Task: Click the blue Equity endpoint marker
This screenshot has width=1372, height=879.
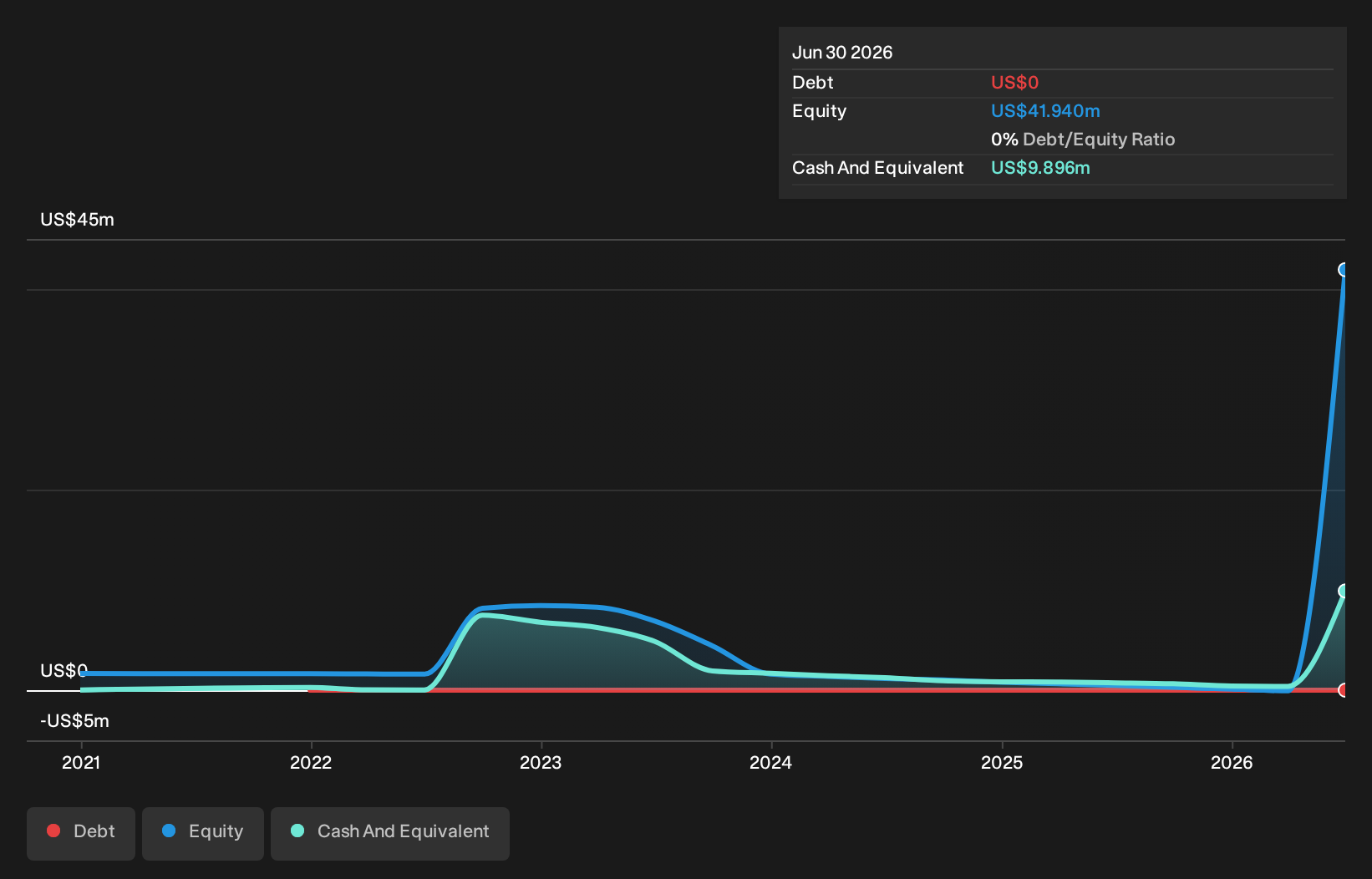Action: pyautogui.click(x=1344, y=269)
